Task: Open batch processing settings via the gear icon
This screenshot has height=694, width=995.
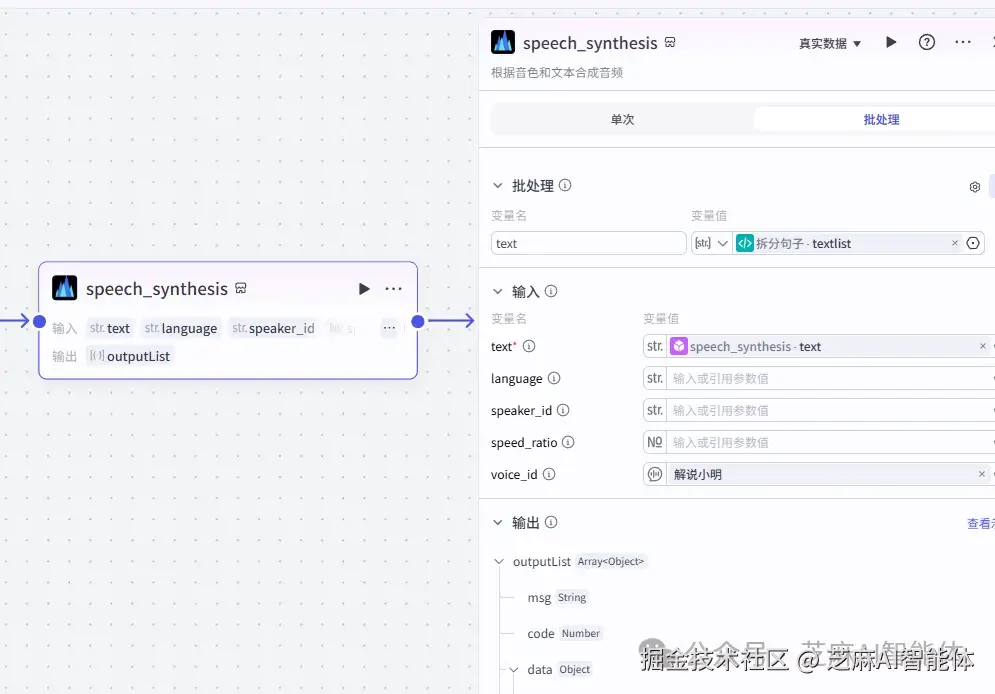Action: pos(974,186)
